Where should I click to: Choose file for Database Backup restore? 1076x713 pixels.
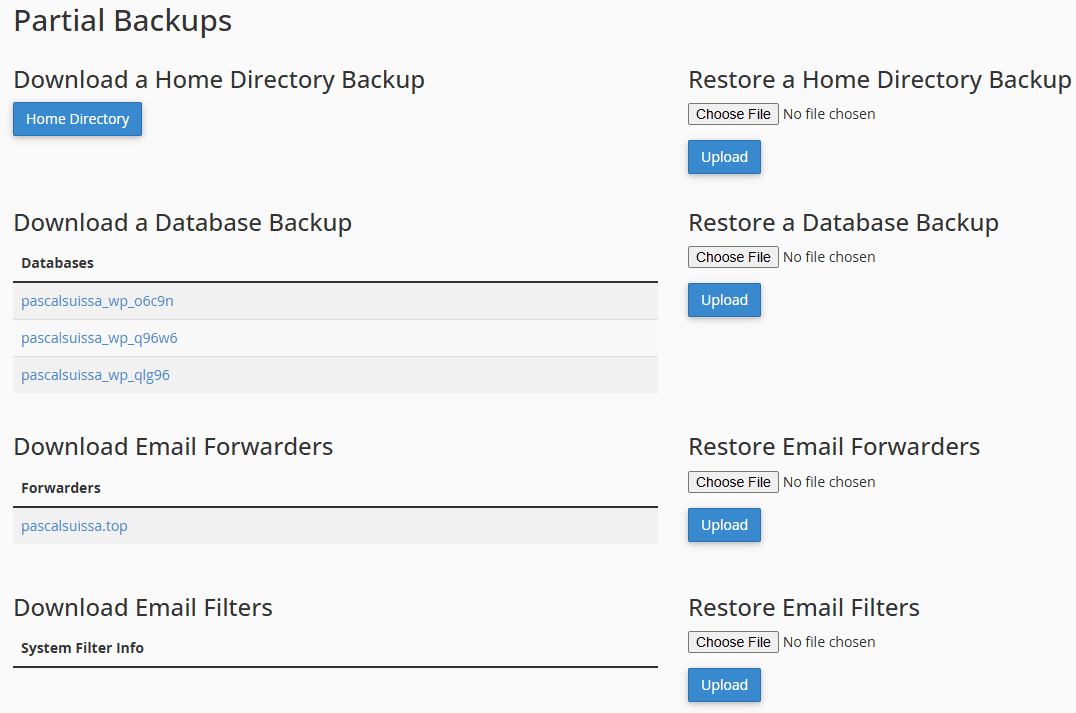pyautogui.click(x=733, y=257)
